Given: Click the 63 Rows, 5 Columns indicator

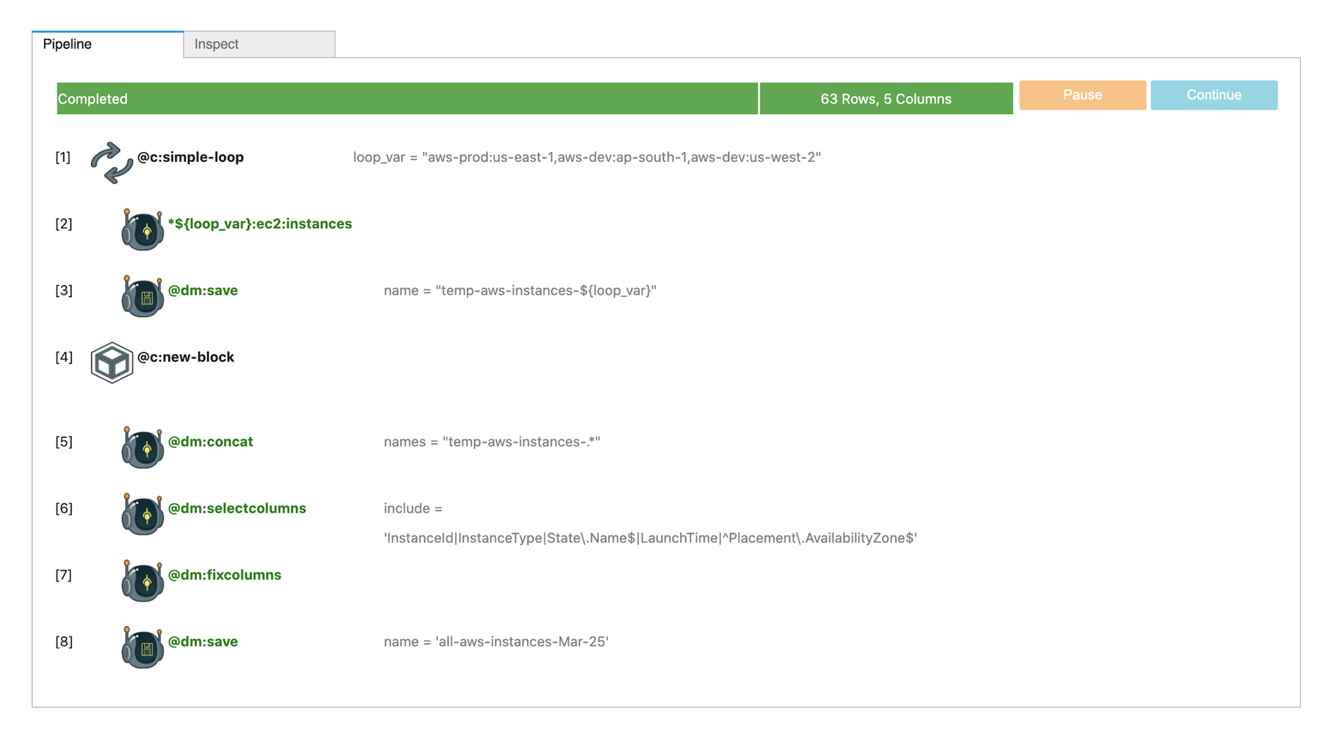Looking at the screenshot, I should click(885, 99).
